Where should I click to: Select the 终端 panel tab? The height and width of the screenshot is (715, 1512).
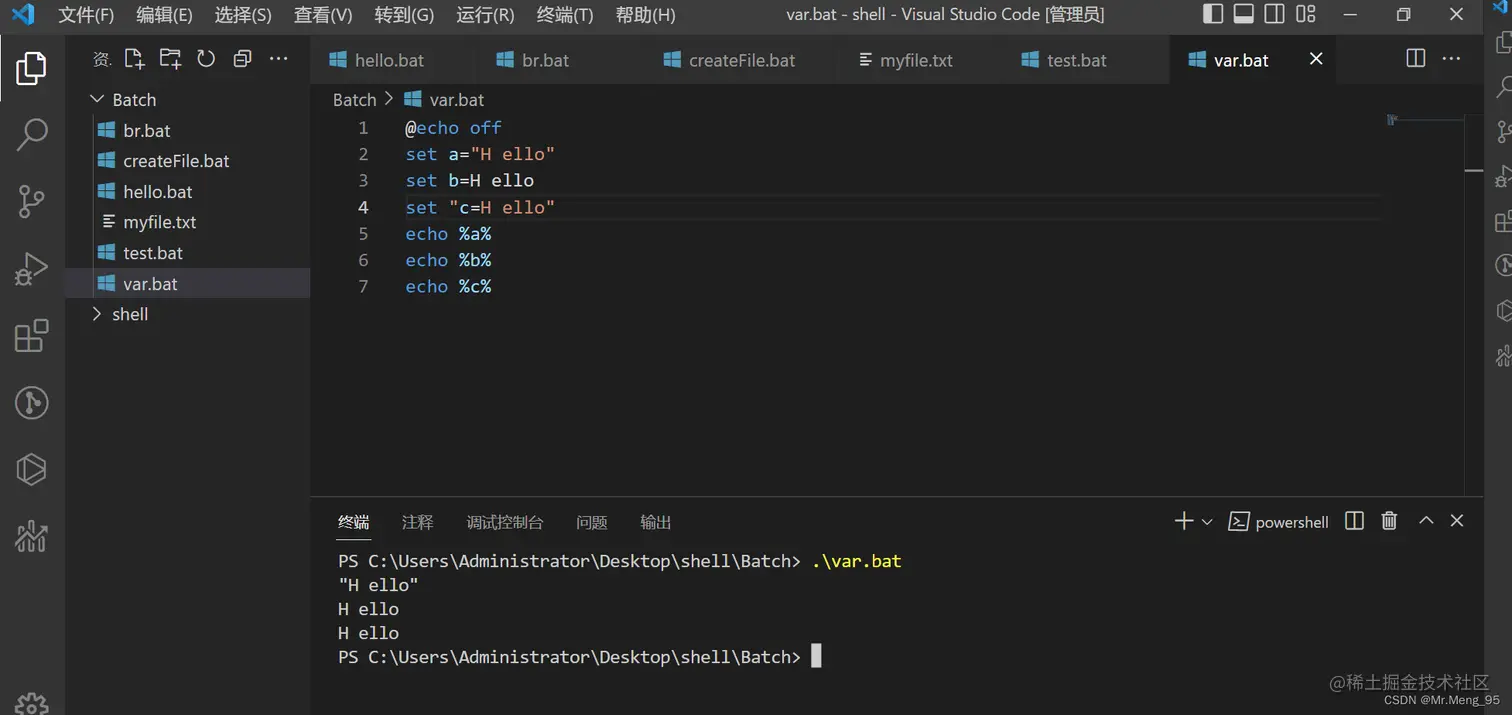(x=354, y=522)
